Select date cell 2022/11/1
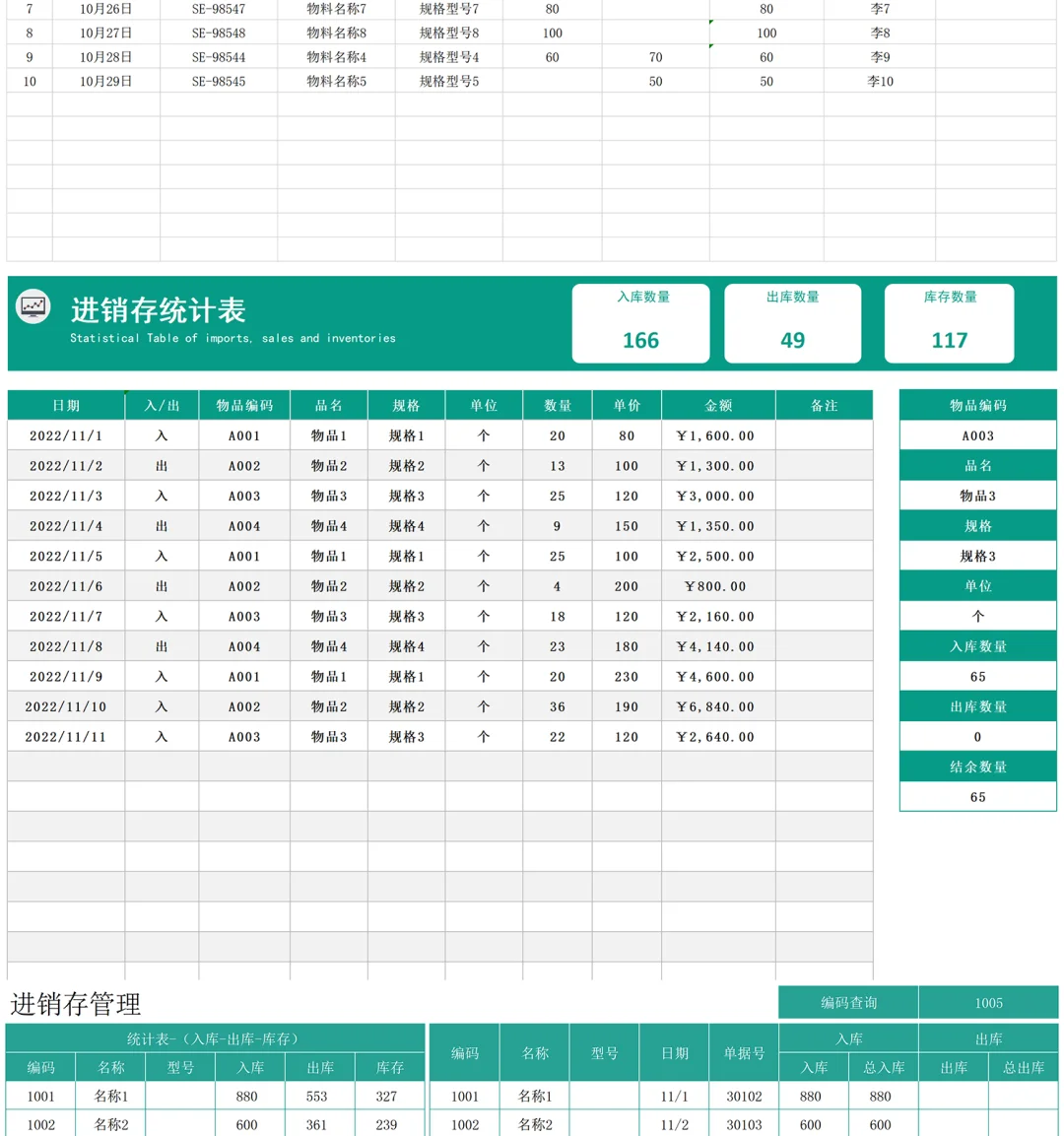This screenshot has height=1136, width=1064. pos(66,435)
